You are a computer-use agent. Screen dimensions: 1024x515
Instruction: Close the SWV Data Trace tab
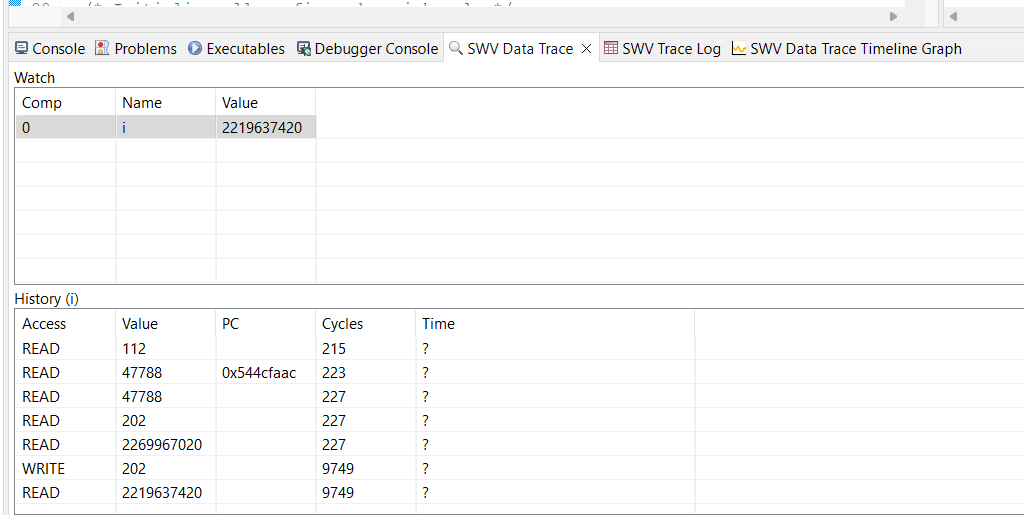point(587,48)
